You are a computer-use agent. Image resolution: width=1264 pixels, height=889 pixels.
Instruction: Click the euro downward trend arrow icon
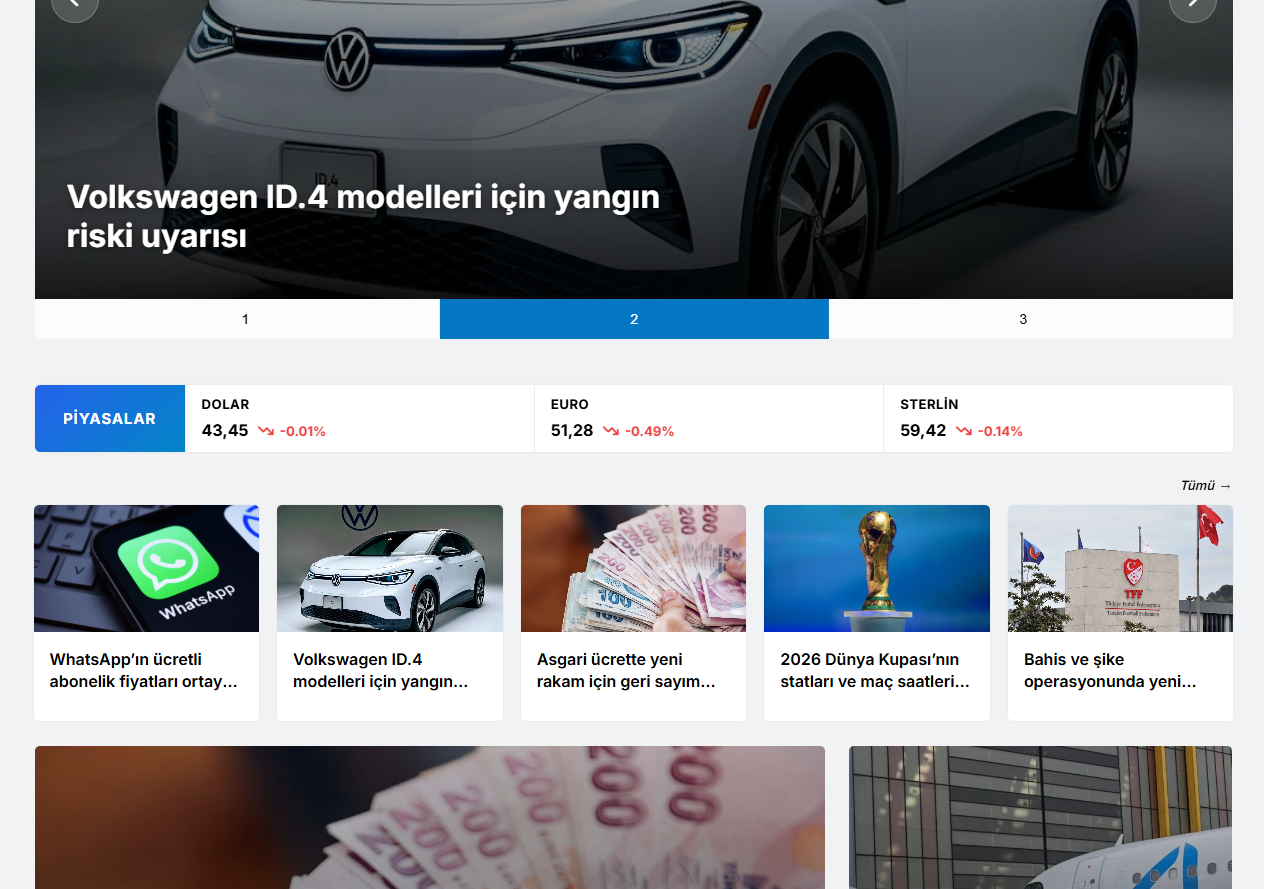611,431
